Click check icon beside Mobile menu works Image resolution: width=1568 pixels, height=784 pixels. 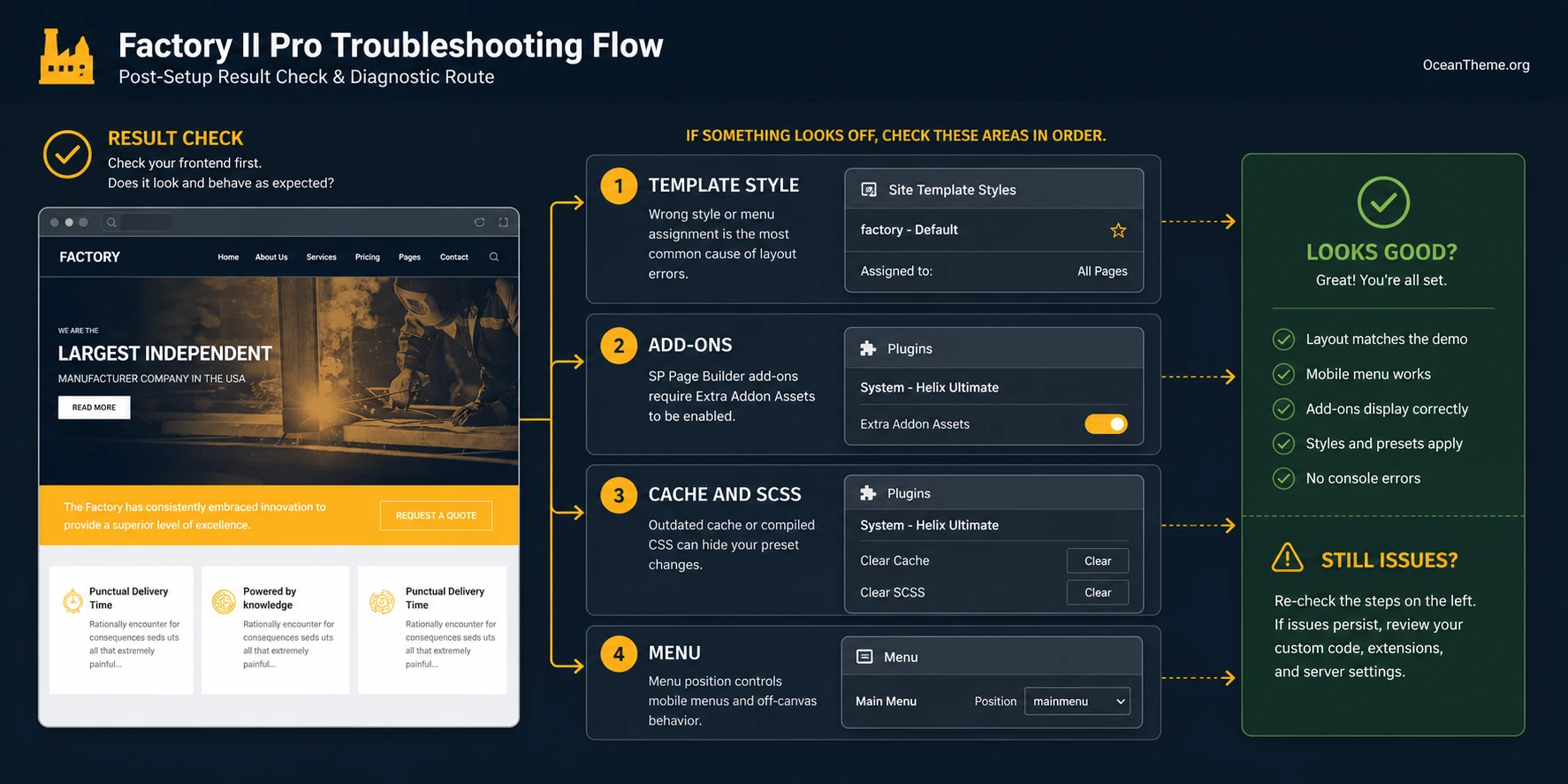(x=1283, y=374)
